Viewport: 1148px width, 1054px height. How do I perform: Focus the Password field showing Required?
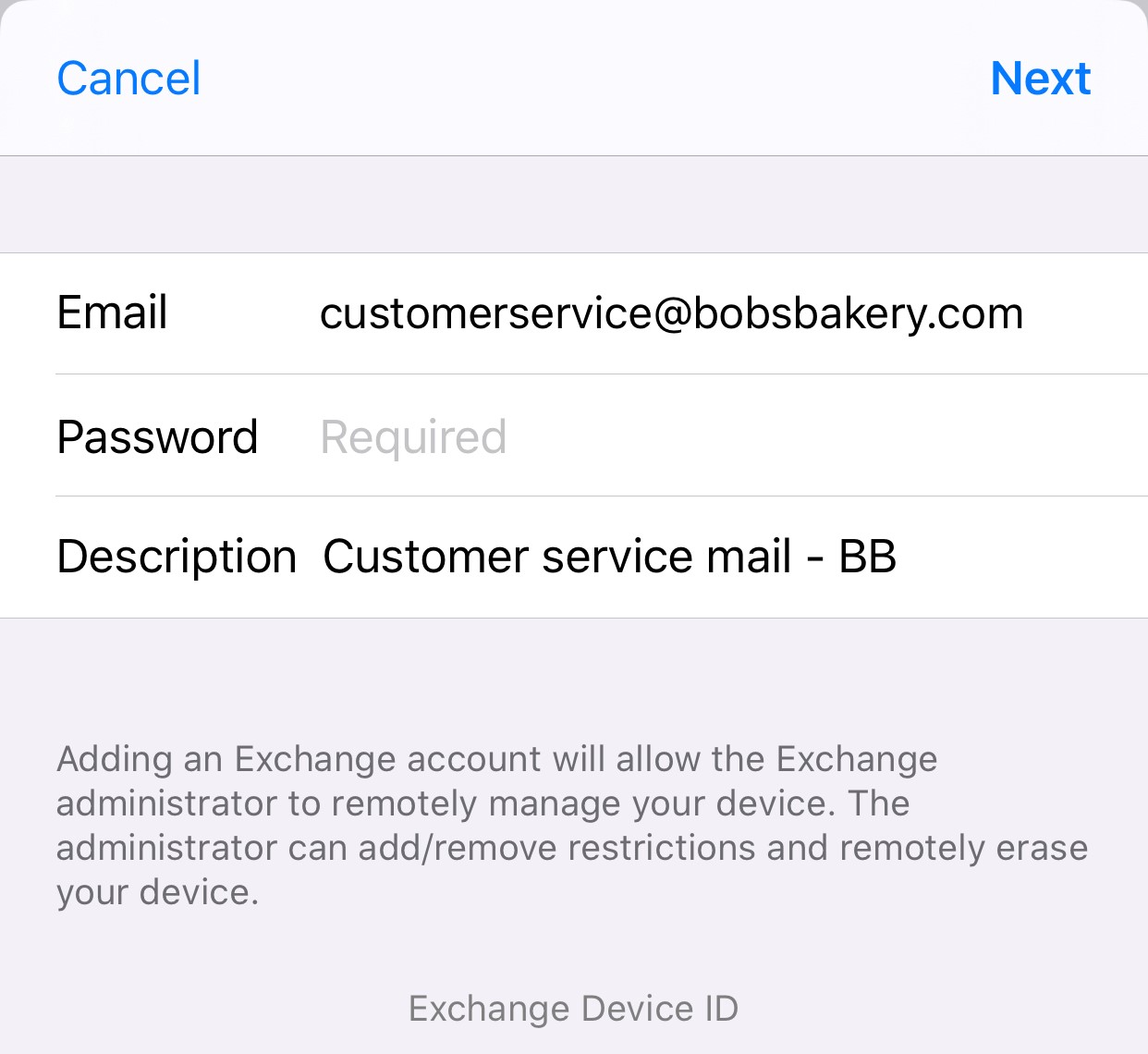pos(413,437)
